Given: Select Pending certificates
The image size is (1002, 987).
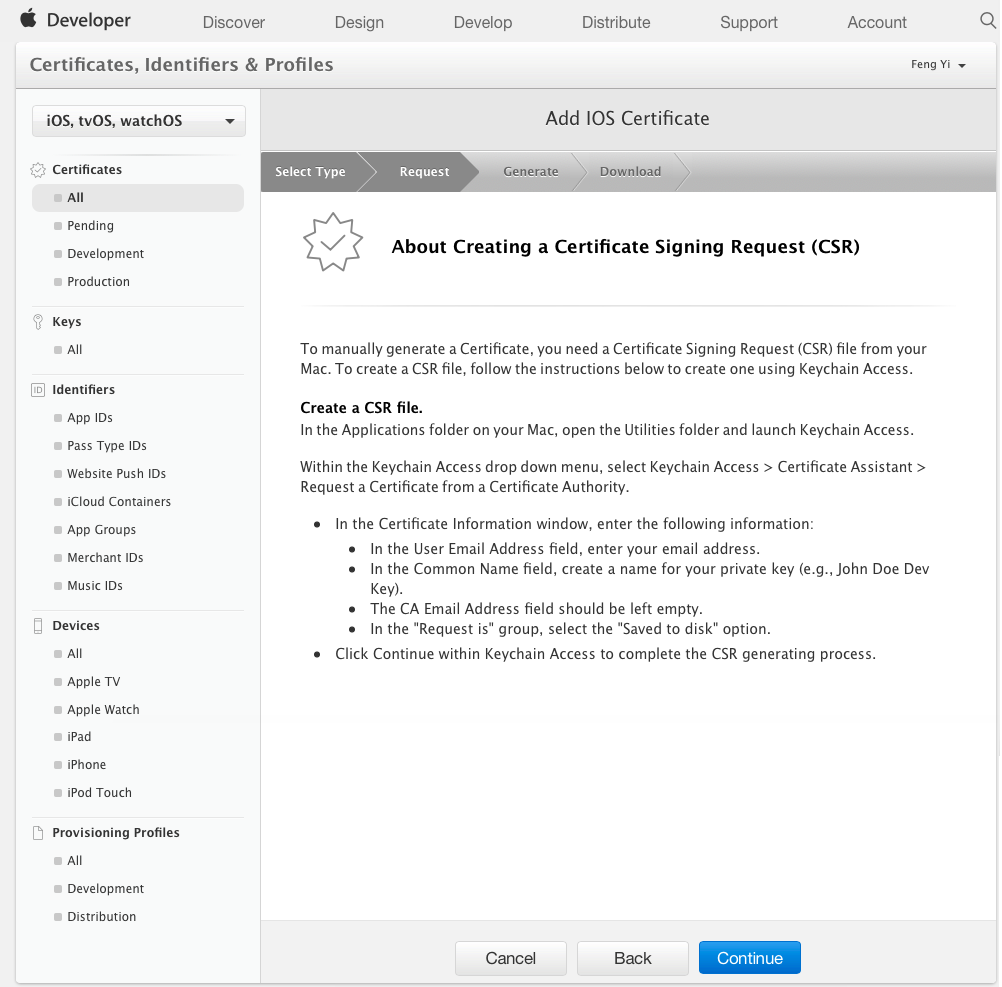Looking at the screenshot, I should [90, 226].
